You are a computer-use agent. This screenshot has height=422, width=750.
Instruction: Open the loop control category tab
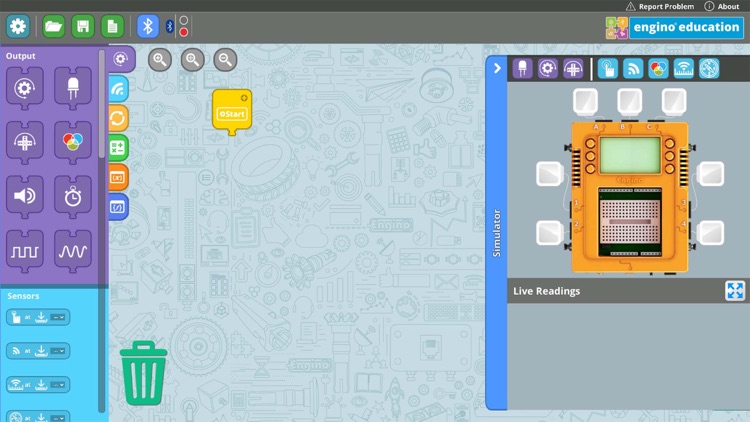[118, 118]
